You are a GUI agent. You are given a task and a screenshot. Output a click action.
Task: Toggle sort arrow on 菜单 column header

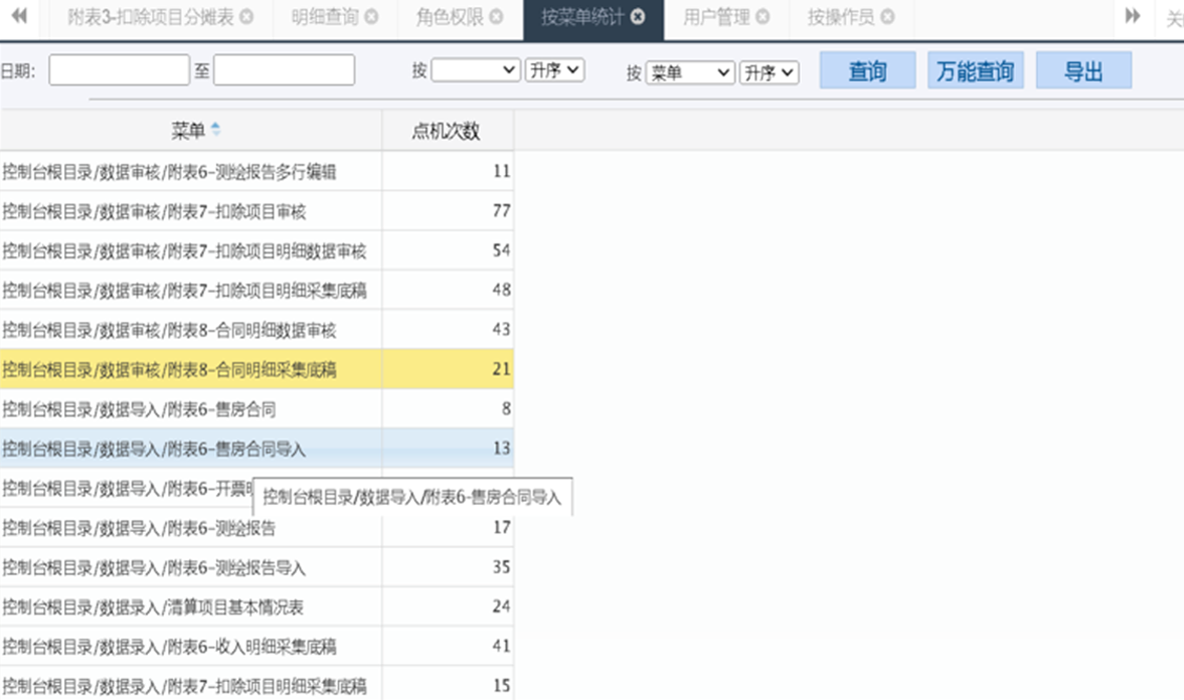point(216,130)
